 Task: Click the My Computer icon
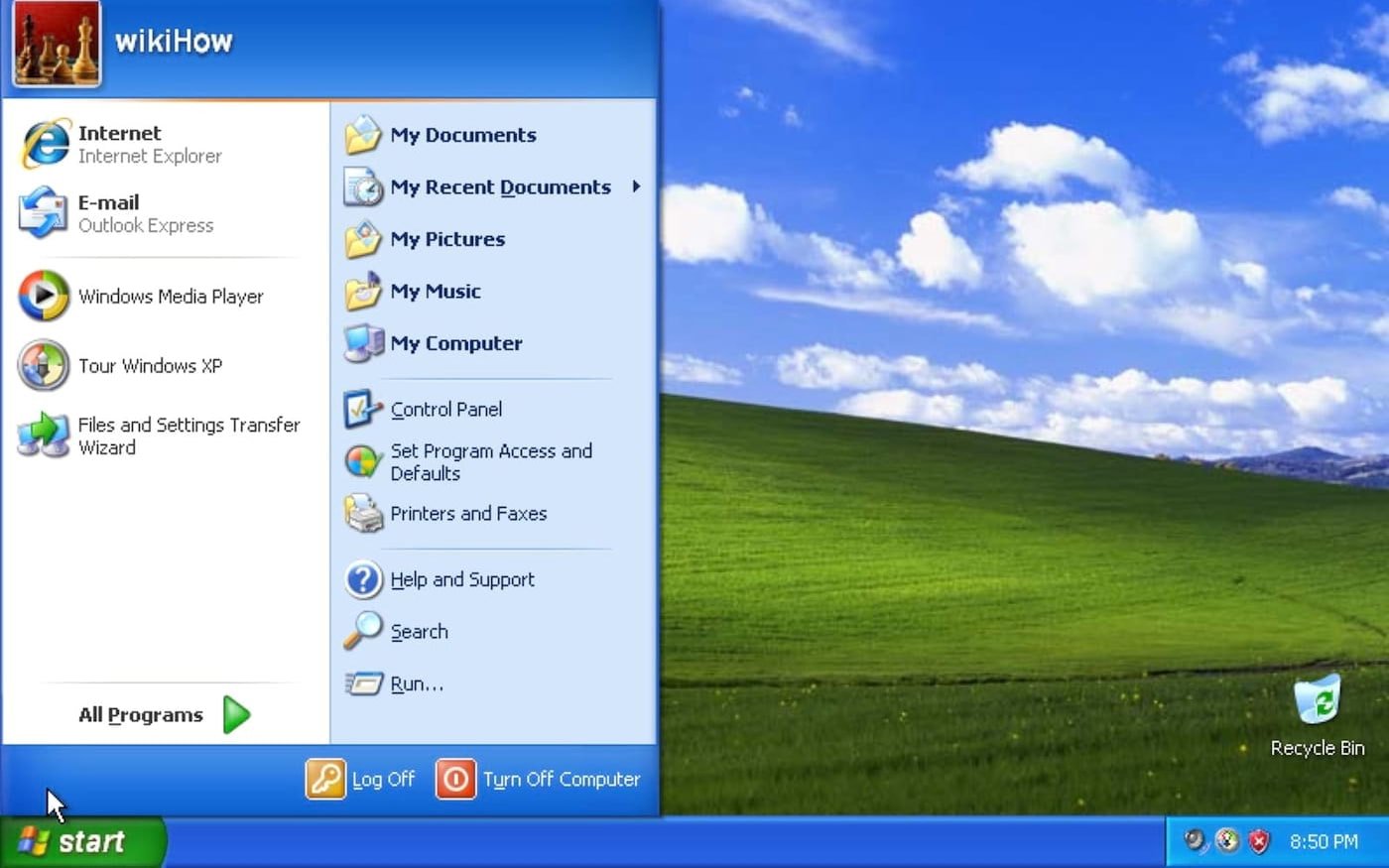pyautogui.click(x=363, y=343)
